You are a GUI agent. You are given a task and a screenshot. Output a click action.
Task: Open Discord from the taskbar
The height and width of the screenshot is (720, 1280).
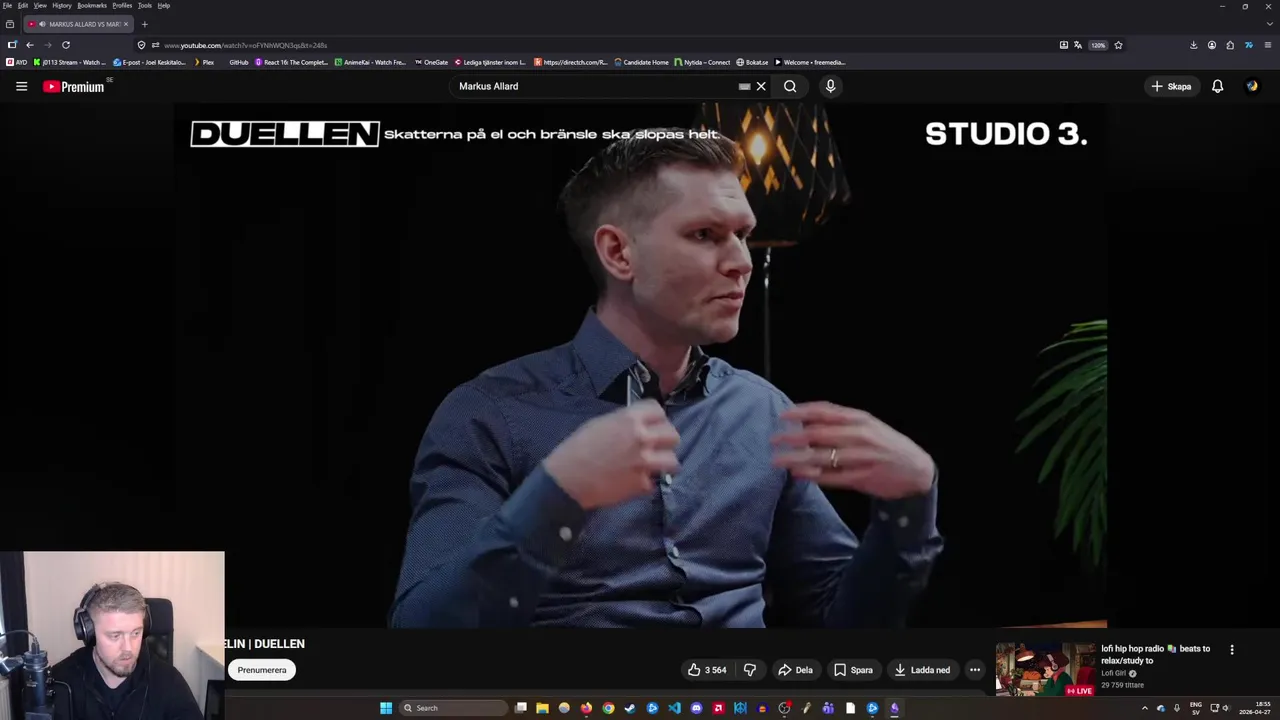pos(696,708)
